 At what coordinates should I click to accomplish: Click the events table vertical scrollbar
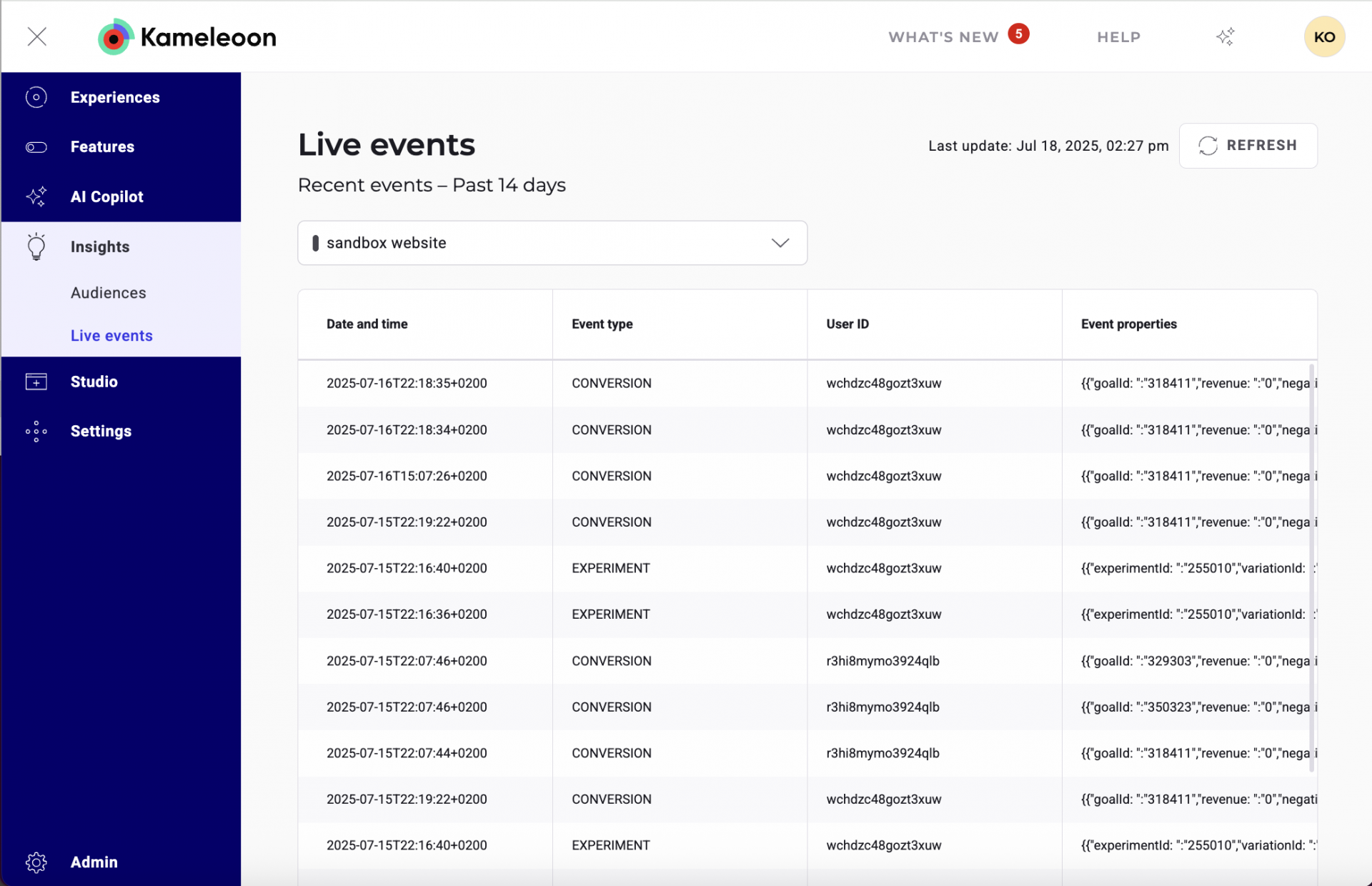tap(1311, 568)
